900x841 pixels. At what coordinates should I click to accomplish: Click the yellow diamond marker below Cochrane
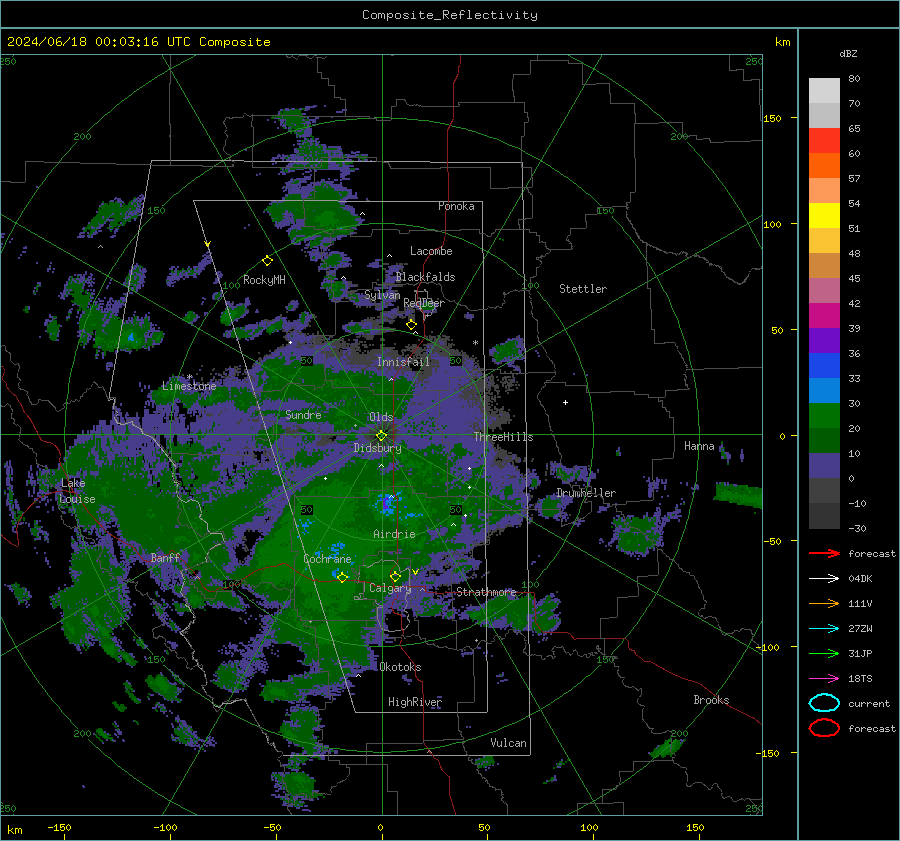342,577
